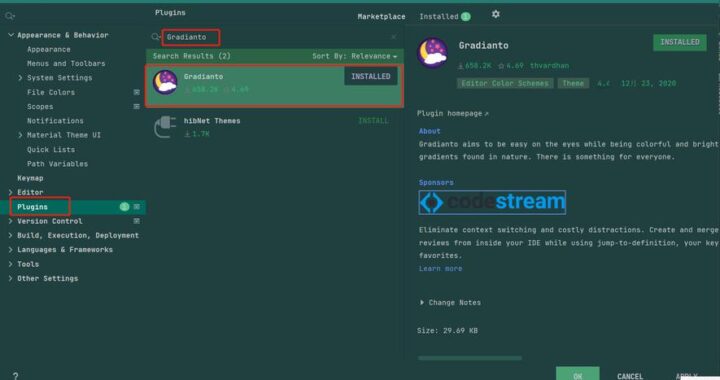
Task: Click the File Colors project-level icon
Action: [136, 92]
